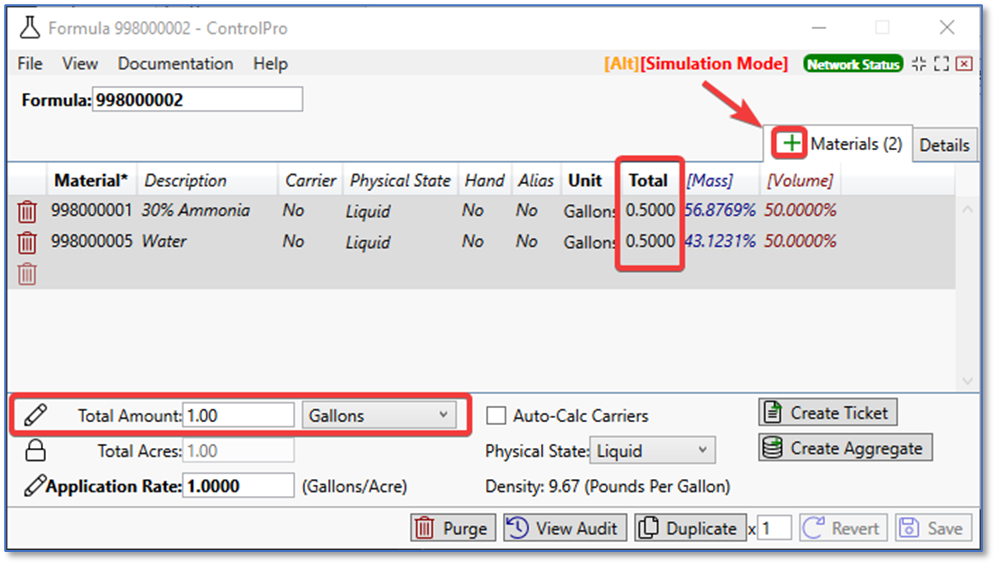The image size is (996, 565).
Task: Switch to the Details tab
Action: (944, 145)
